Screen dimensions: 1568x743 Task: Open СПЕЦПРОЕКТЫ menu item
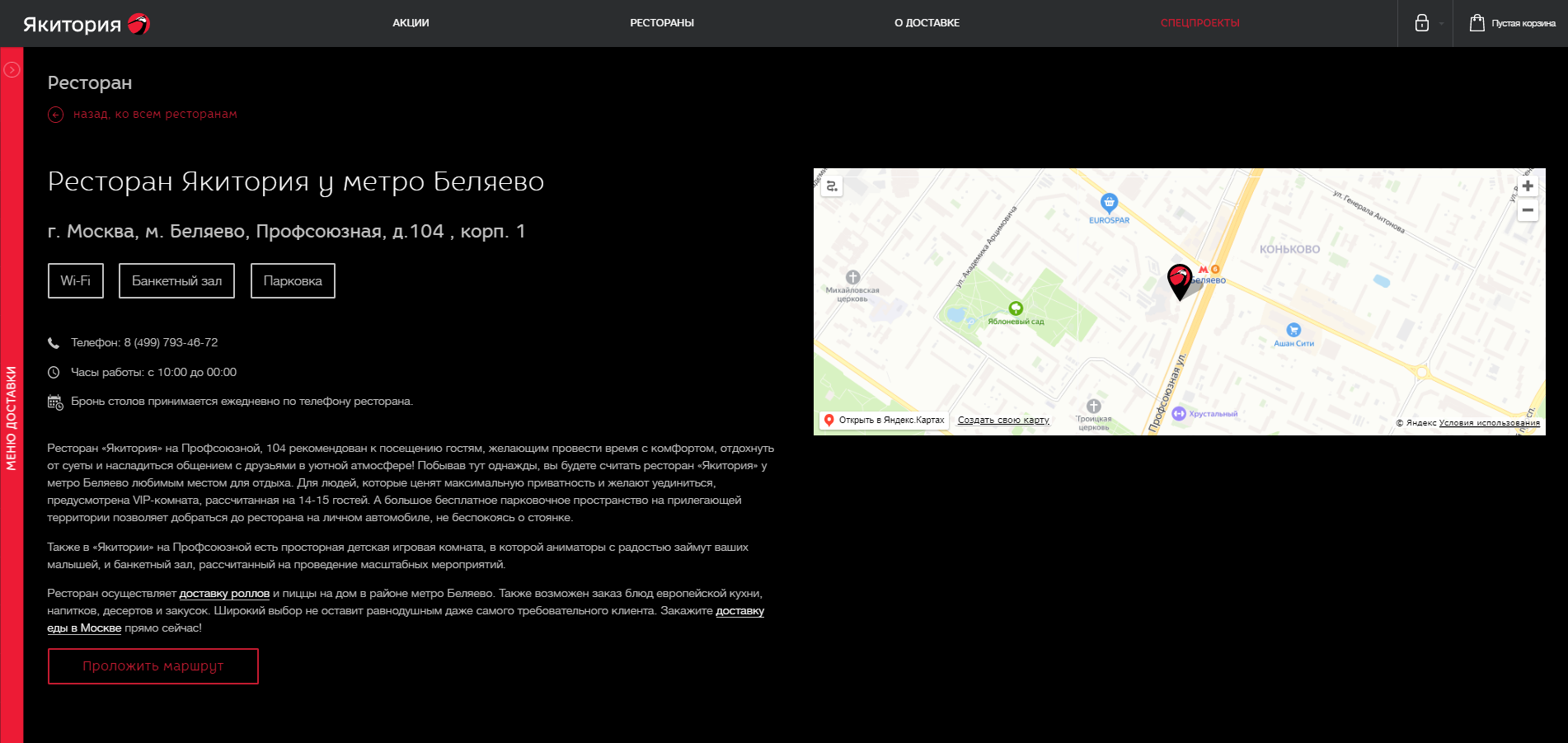click(1200, 23)
